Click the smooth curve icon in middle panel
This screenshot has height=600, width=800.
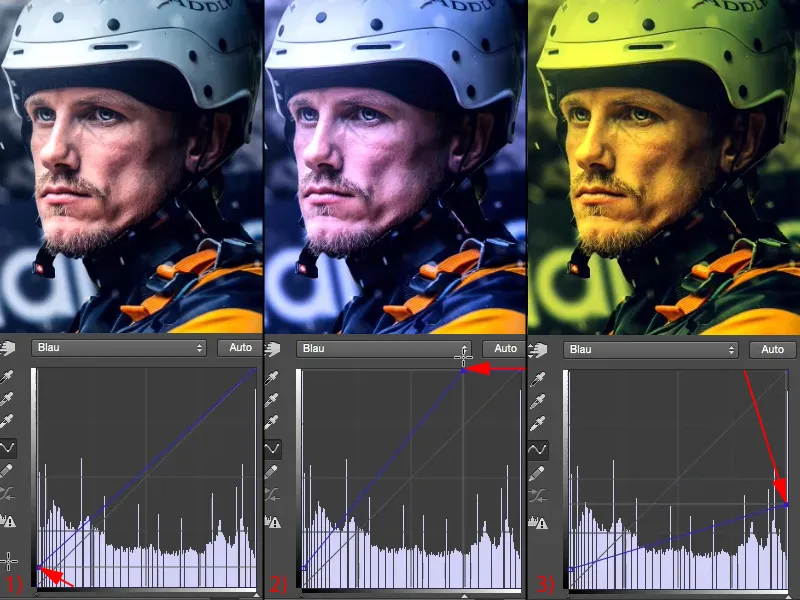tap(272, 495)
